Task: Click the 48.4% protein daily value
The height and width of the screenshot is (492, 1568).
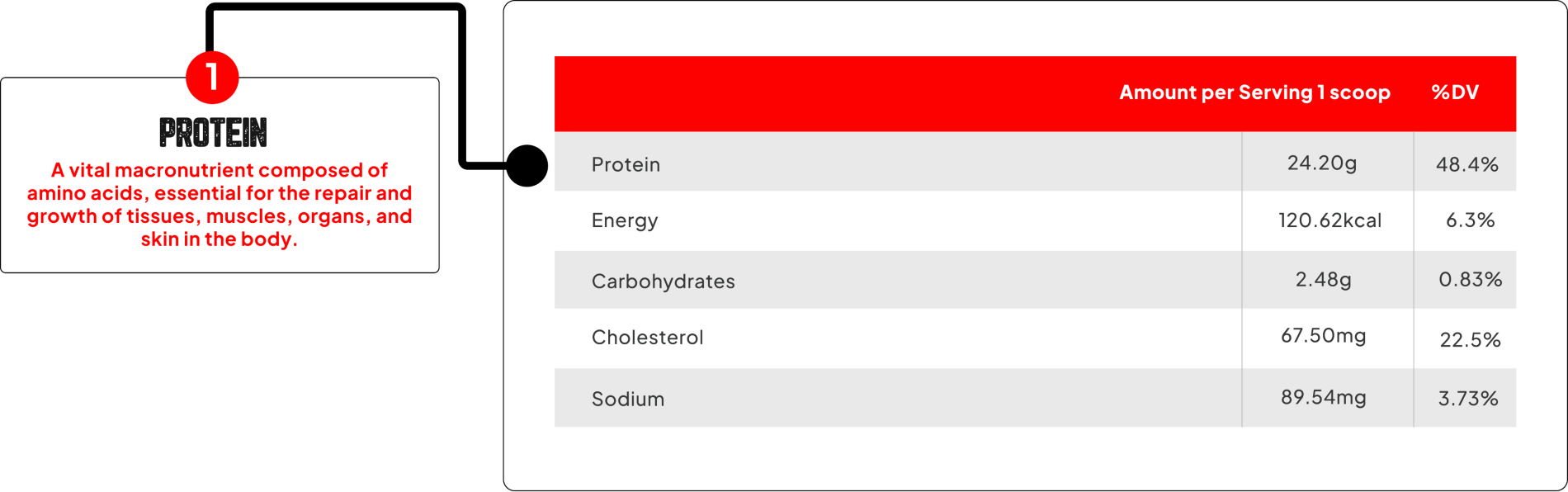Action: 1466,164
